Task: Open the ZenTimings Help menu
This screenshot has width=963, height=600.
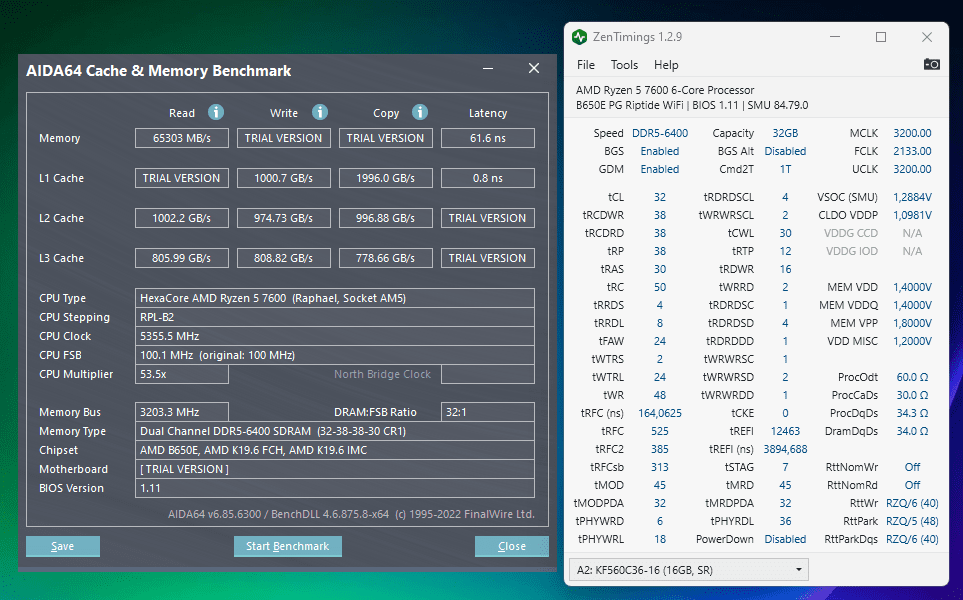Action: 666,65
